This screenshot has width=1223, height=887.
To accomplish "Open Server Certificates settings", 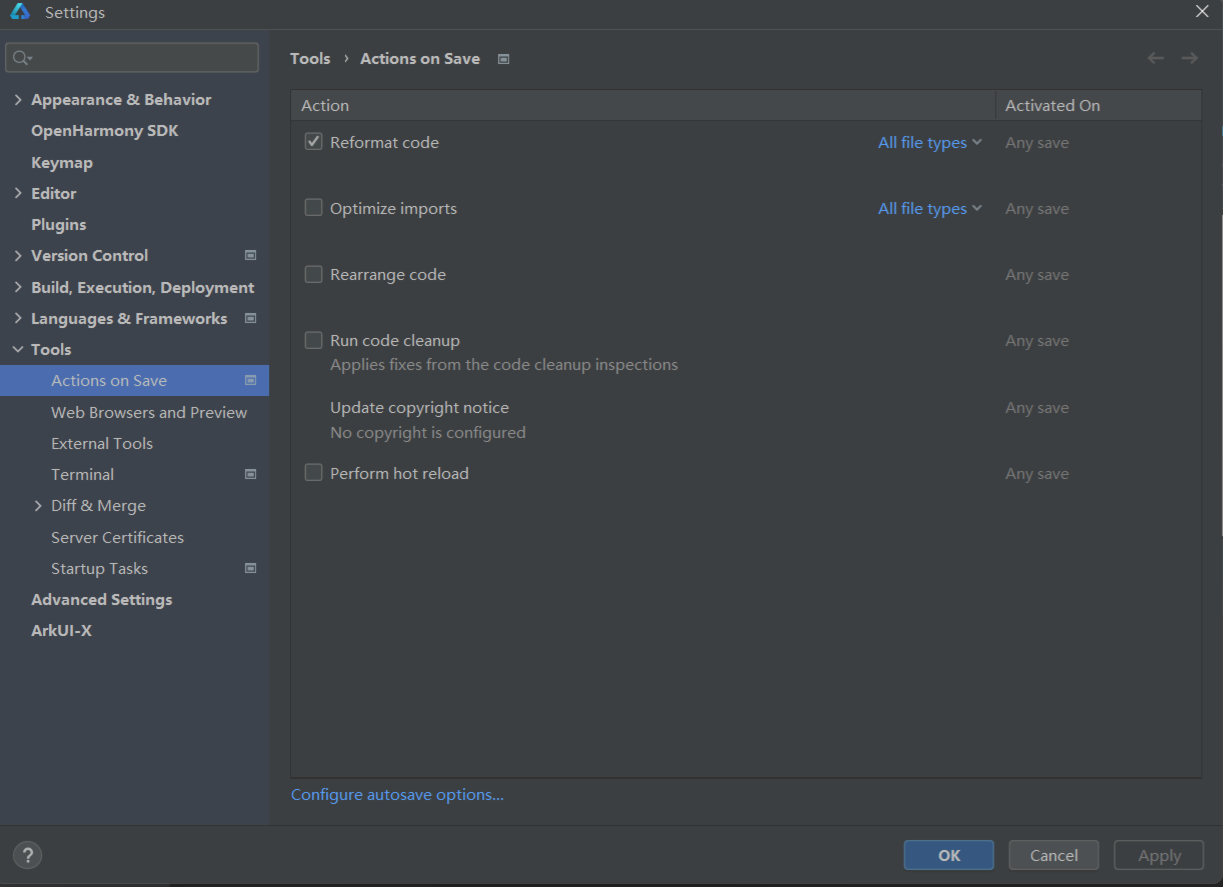I will coord(118,538).
